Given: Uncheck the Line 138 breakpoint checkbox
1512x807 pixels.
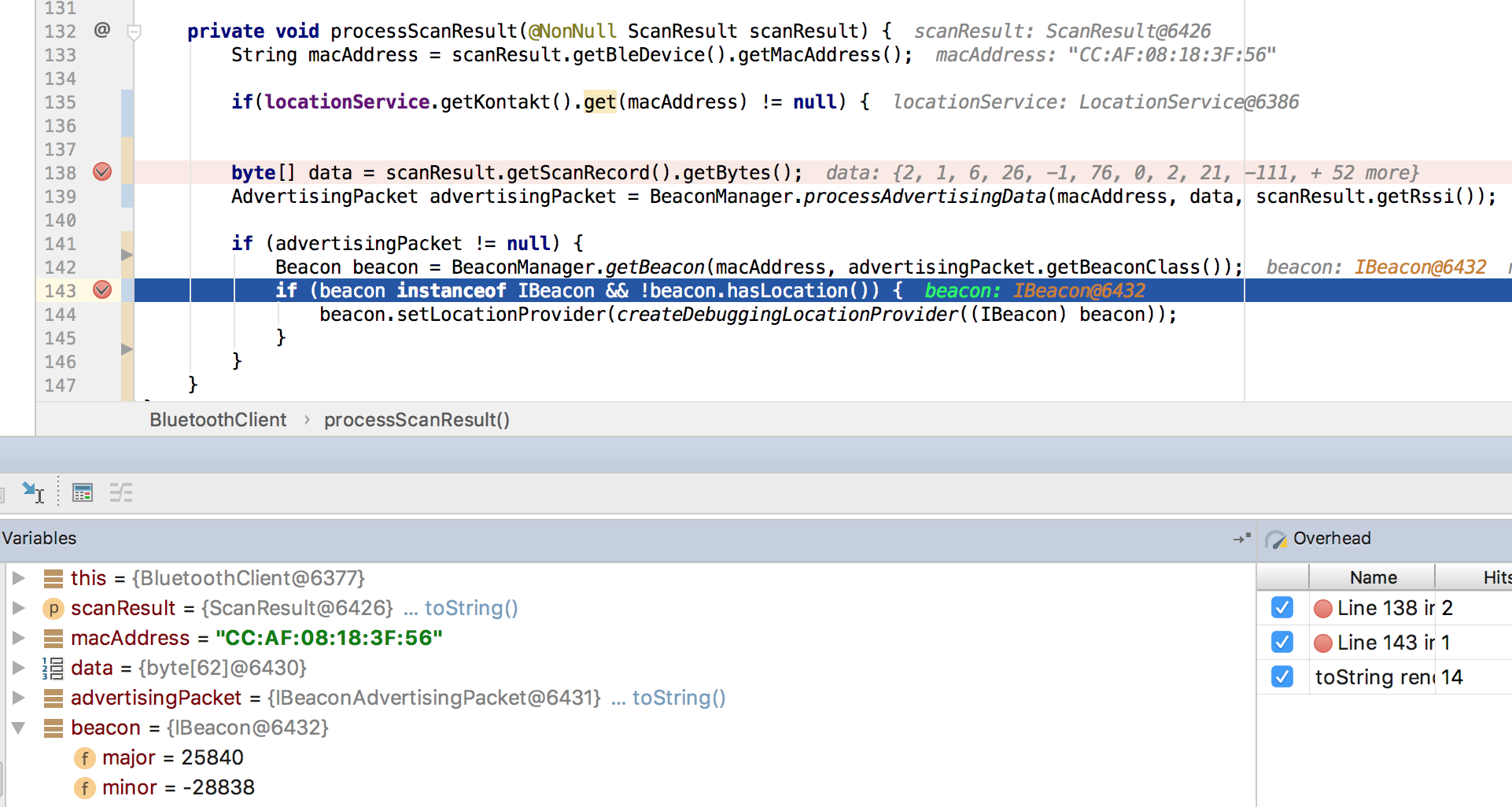Looking at the screenshot, I should pyautogui.click(x=1282, y=608).
